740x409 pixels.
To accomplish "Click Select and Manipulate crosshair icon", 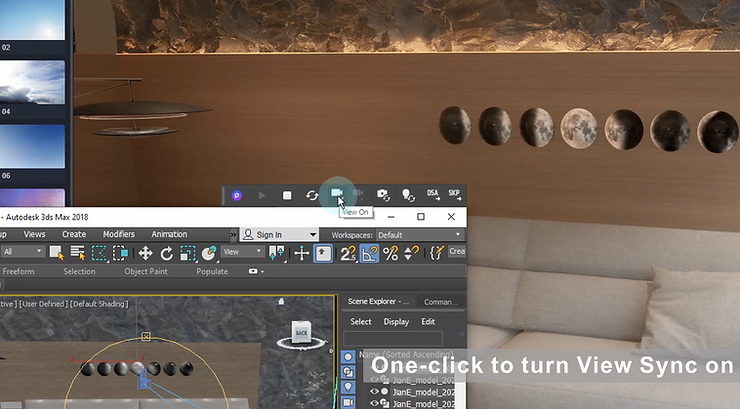I will click(302, 253).
